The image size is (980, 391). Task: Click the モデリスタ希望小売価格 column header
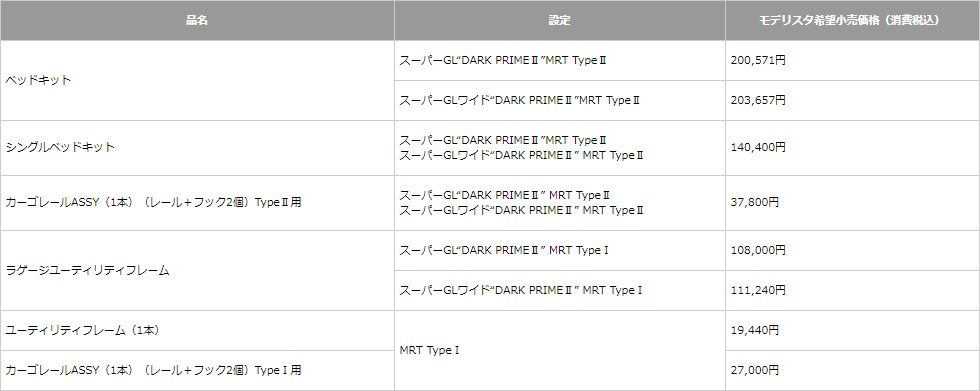click(x=852, y=21)
